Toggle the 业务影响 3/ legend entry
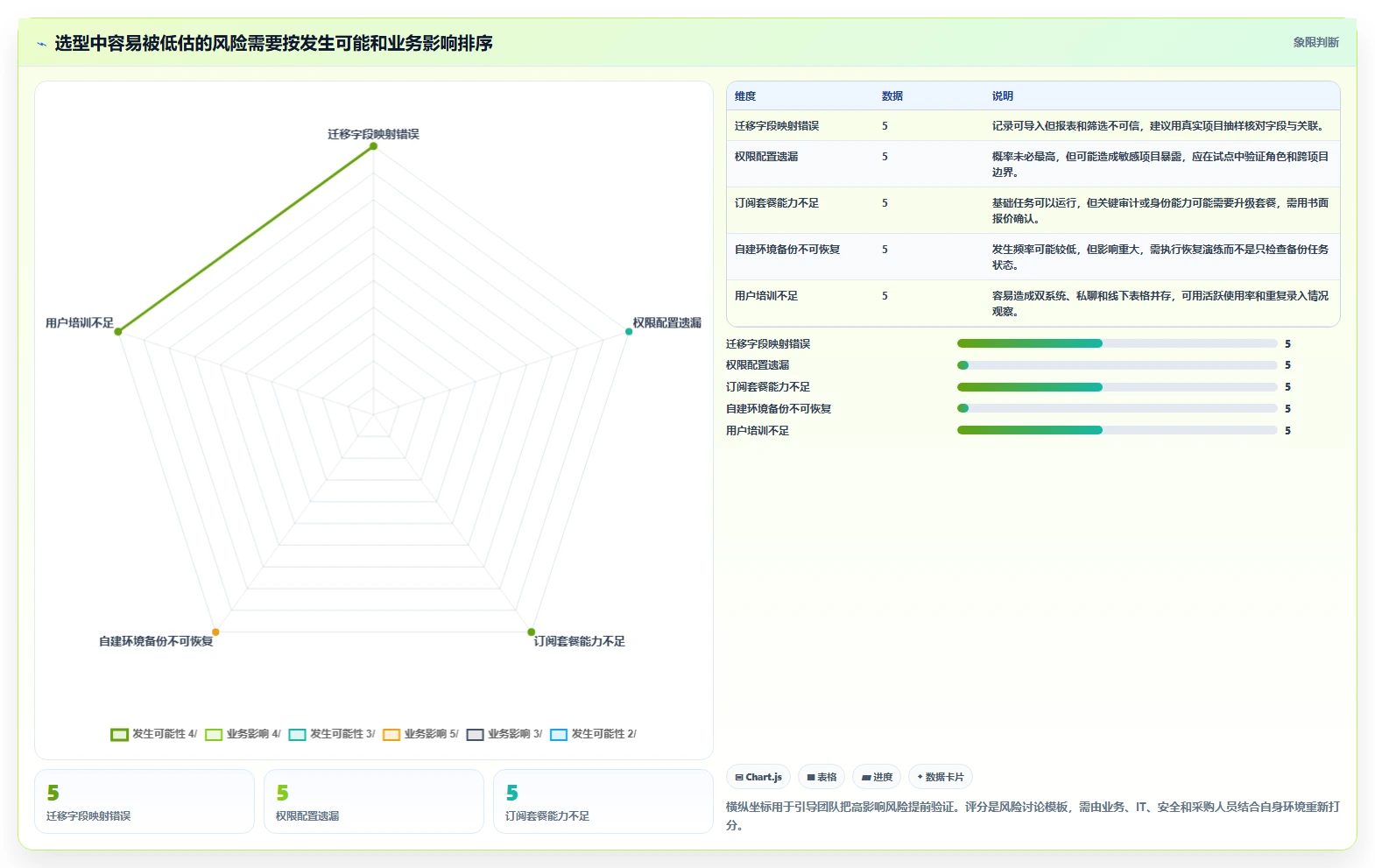This screenshot has height=868, width=1375. (504, 734)
